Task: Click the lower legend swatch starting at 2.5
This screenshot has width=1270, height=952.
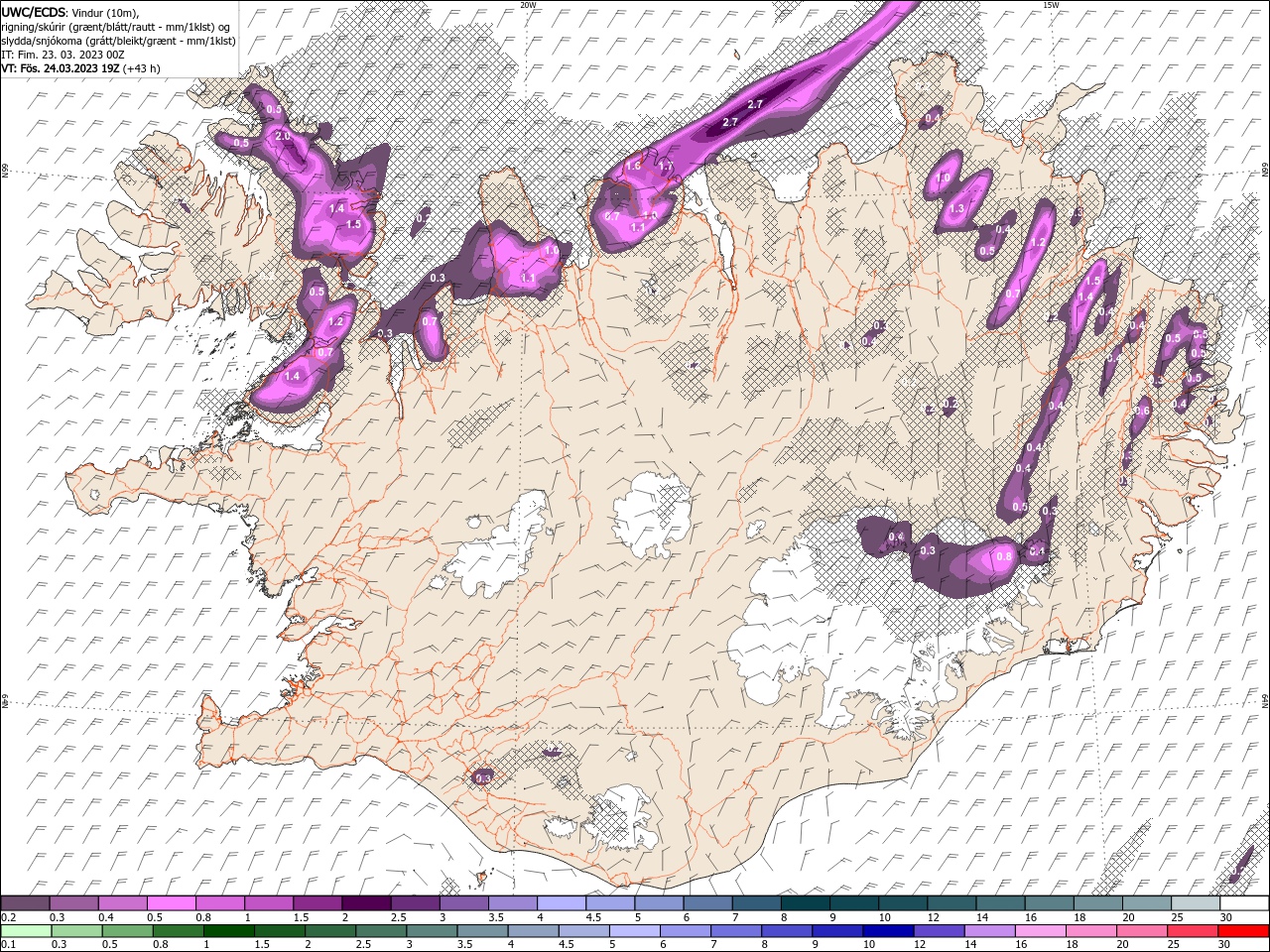Action: coord(380,930)
